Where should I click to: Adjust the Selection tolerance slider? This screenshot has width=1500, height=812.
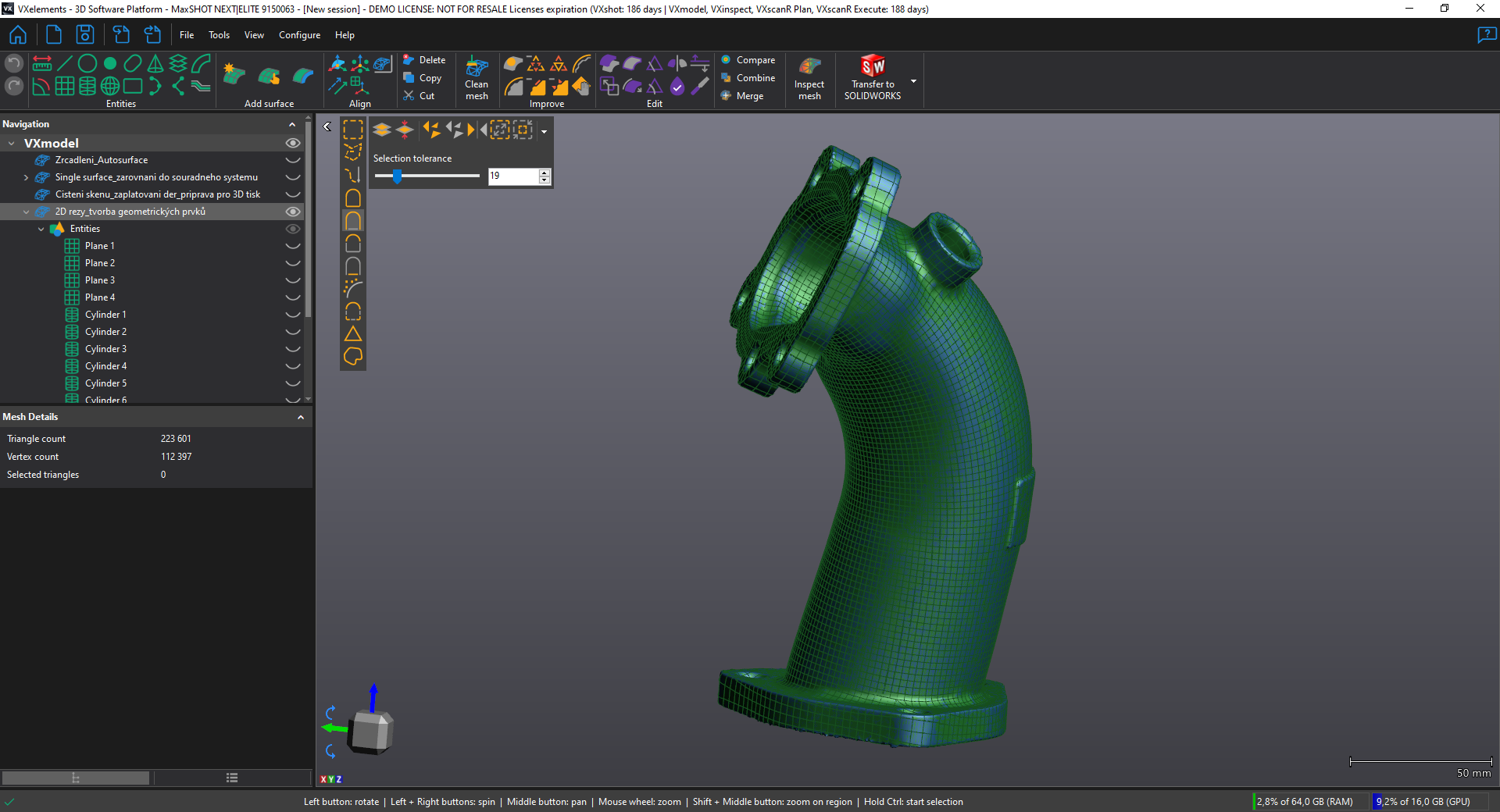coord(397,176)
